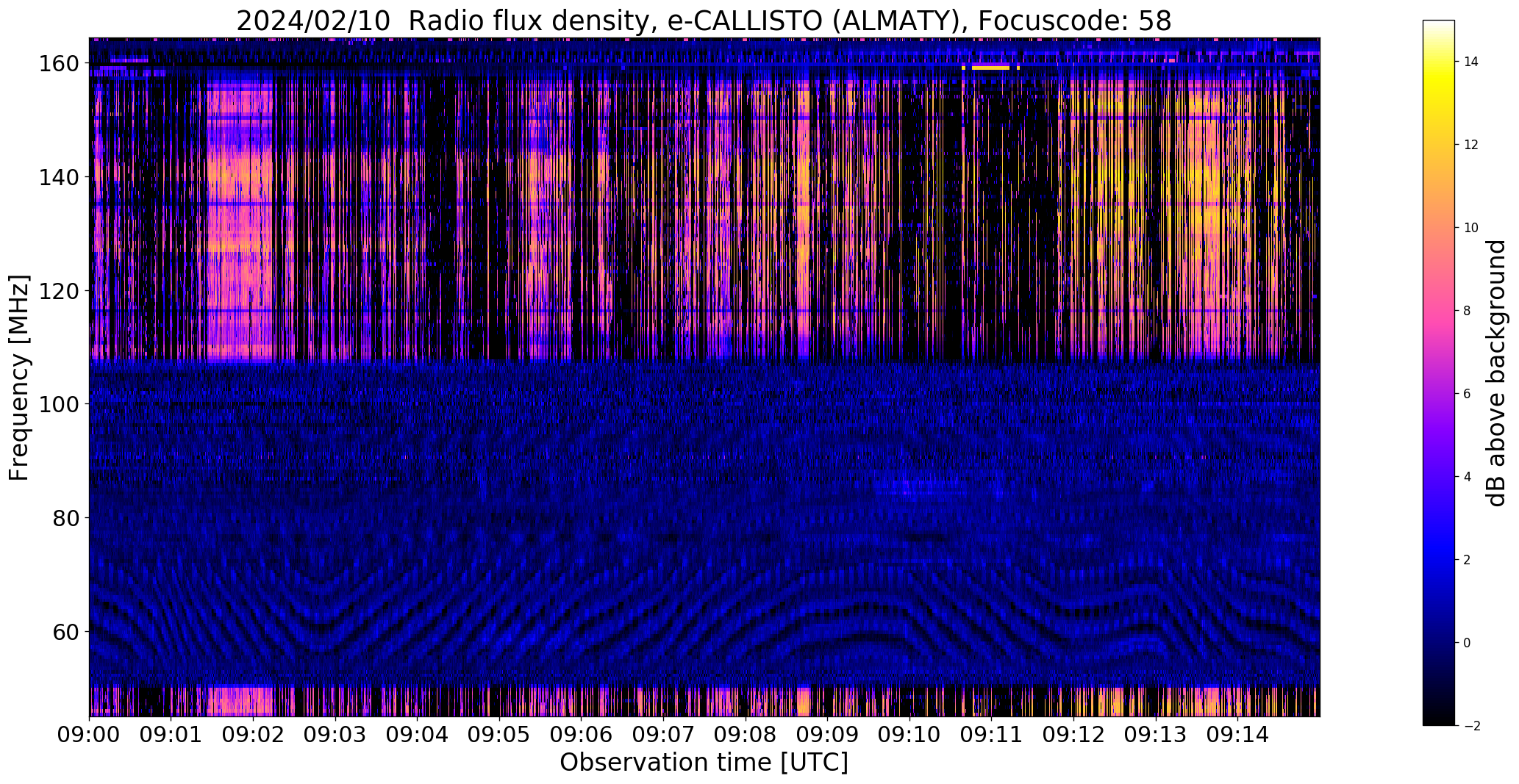Click the 160 frequency tick label

pyautogui.click(x=60, y=64)
